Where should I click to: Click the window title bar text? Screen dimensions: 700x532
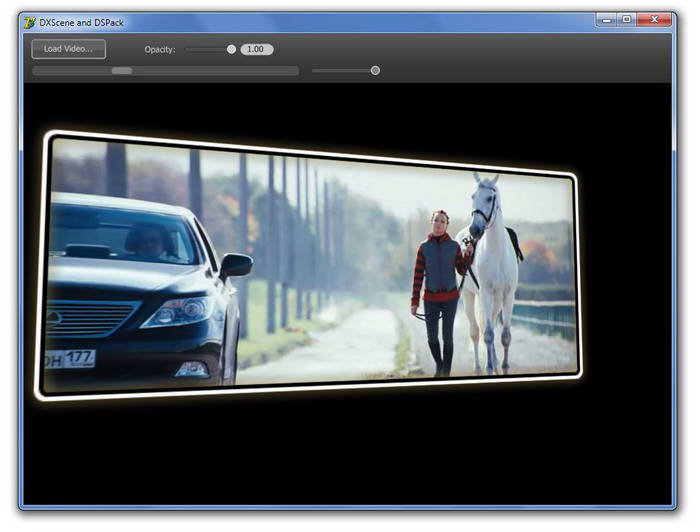pos(81,22)
